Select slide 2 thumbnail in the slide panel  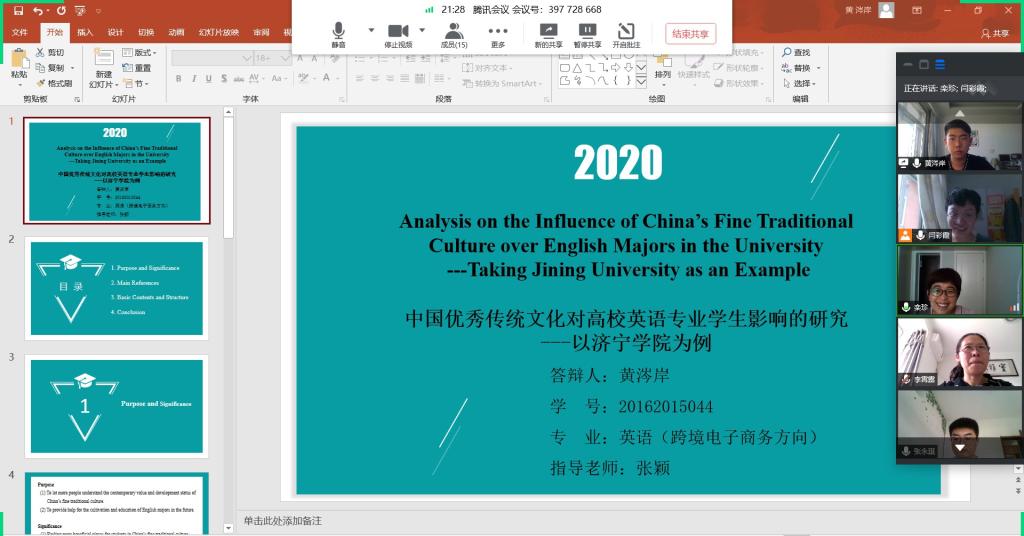(x=116, y=287)
